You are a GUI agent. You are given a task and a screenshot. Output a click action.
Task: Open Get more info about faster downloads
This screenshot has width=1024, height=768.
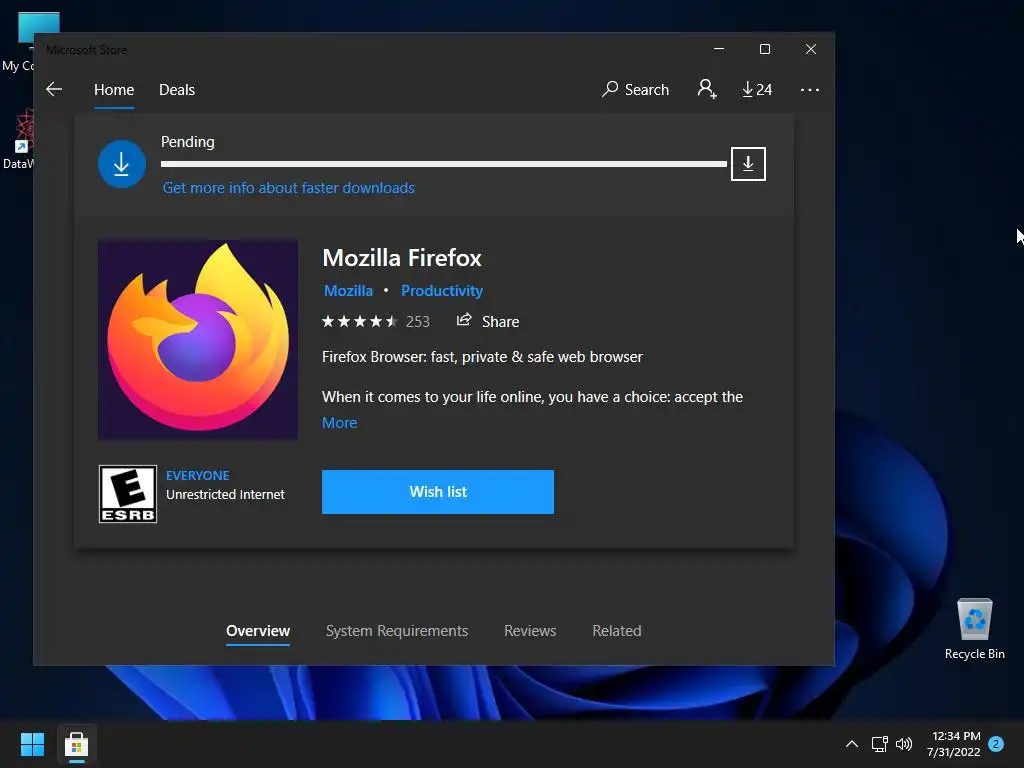(x=289, y=188)
